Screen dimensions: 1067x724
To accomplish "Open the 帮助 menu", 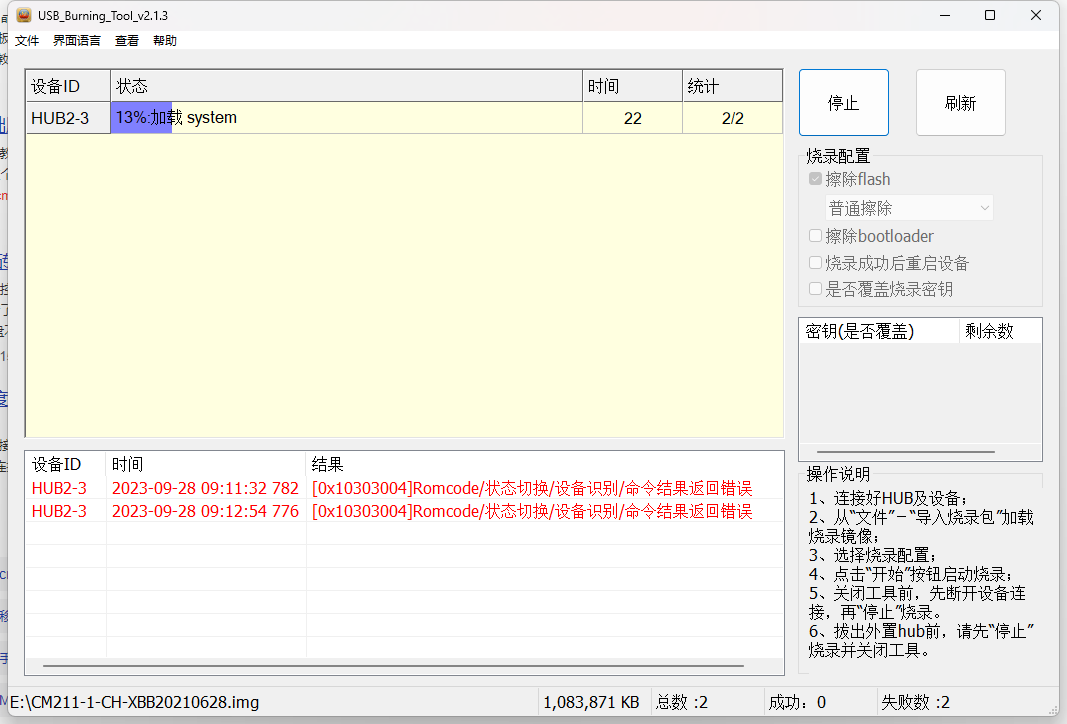I will pos(165,40).
